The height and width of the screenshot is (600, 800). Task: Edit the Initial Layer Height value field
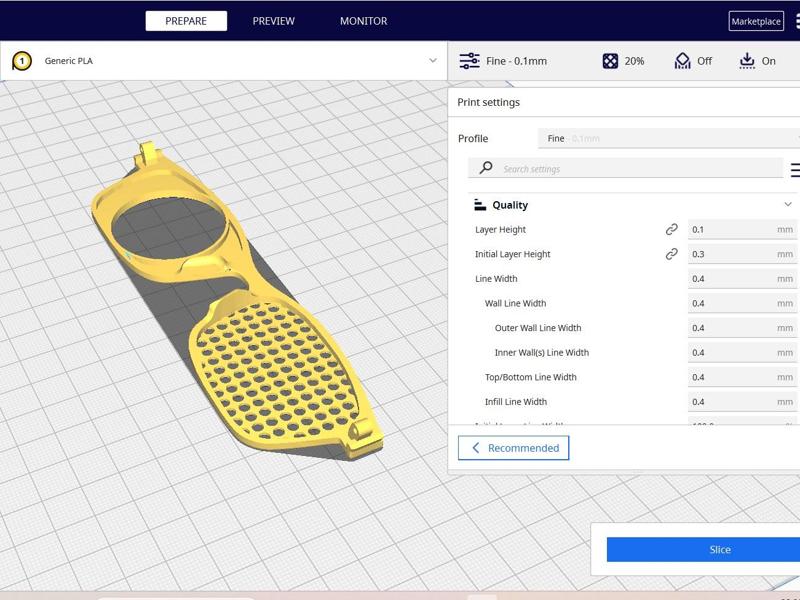(742, 254)
